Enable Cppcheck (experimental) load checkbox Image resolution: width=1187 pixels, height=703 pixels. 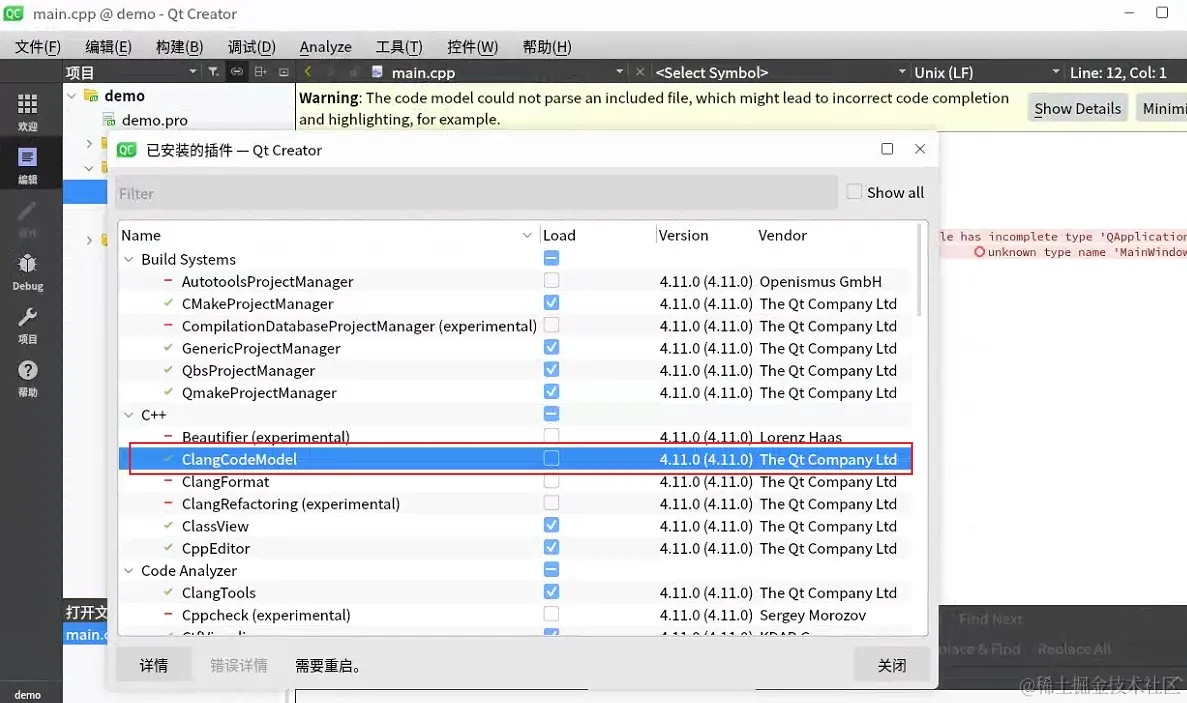(x=551, y=614)
